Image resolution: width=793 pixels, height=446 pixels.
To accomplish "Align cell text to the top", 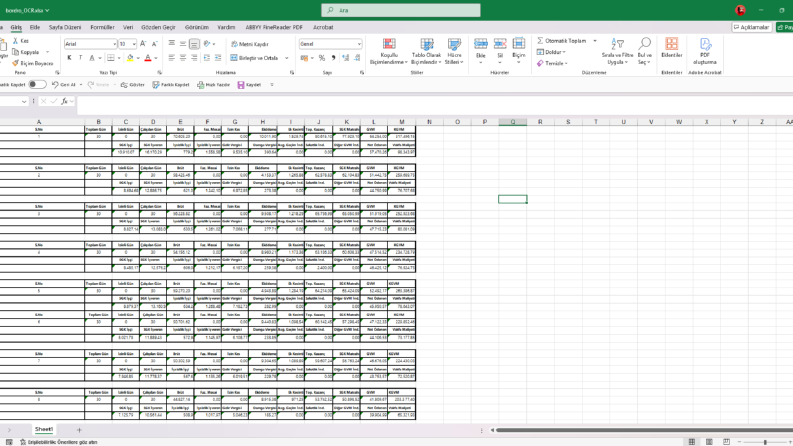I will [x=171, y=44].
